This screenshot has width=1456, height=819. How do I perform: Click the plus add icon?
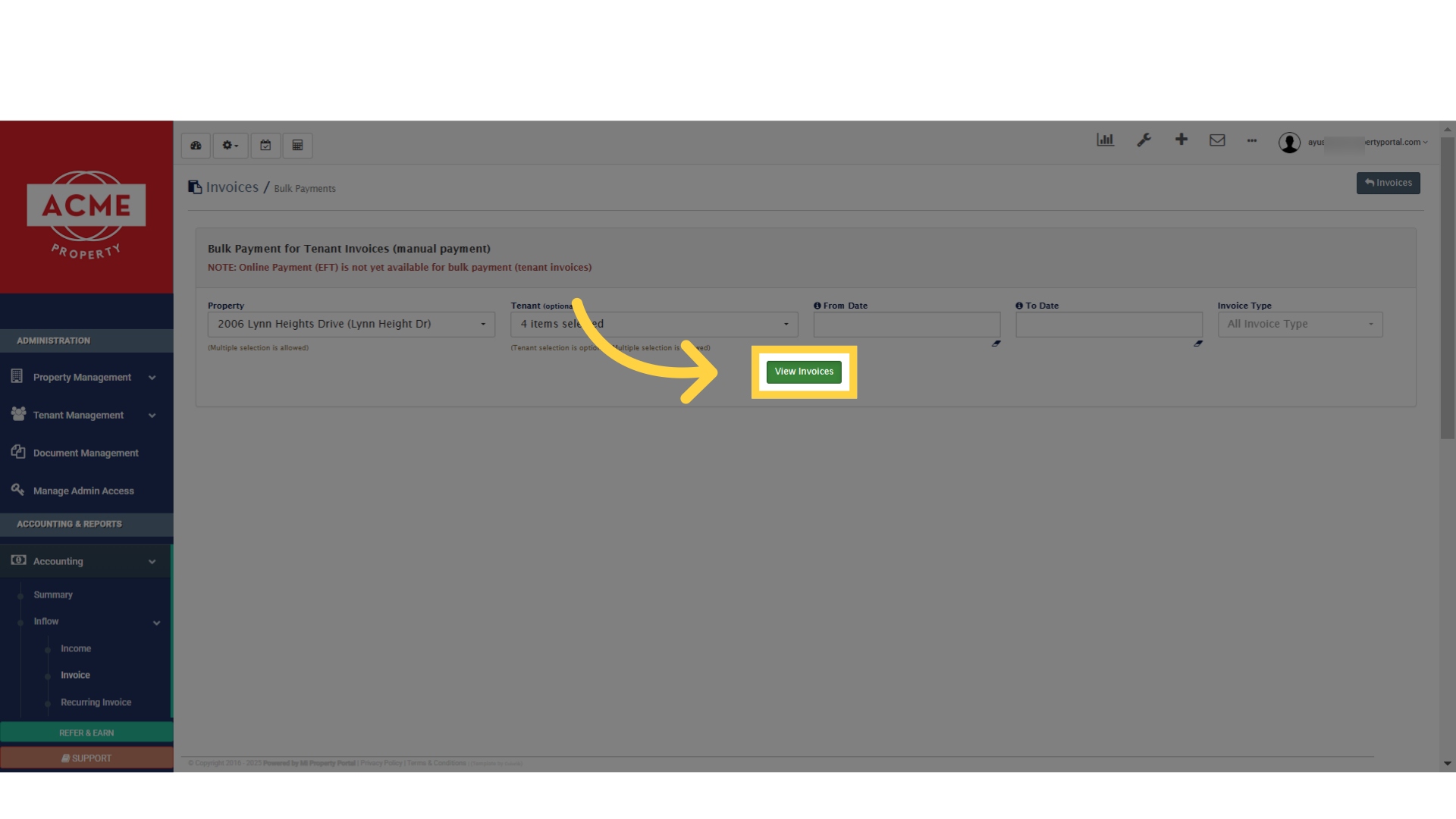tap(1181, 140)
